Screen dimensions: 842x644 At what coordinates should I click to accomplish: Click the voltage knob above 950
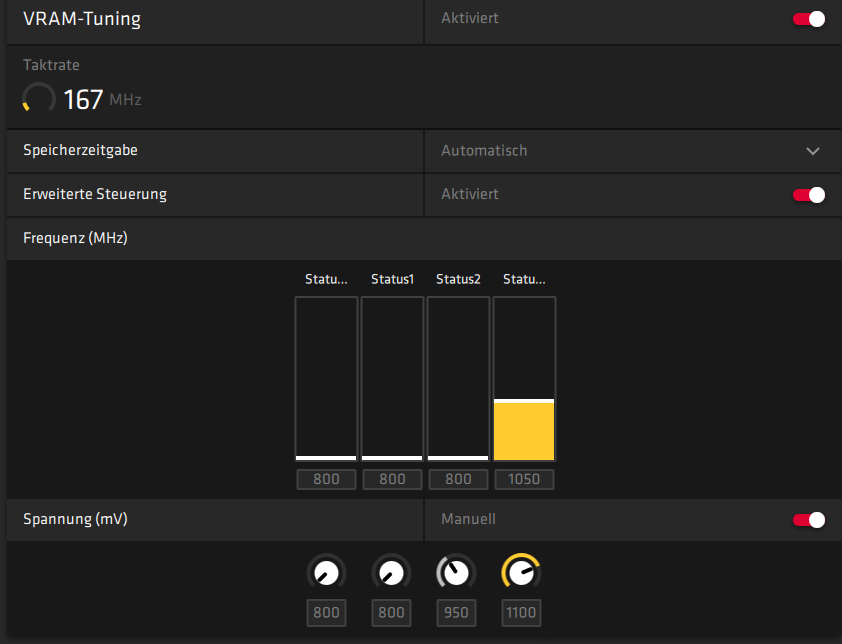456,573
